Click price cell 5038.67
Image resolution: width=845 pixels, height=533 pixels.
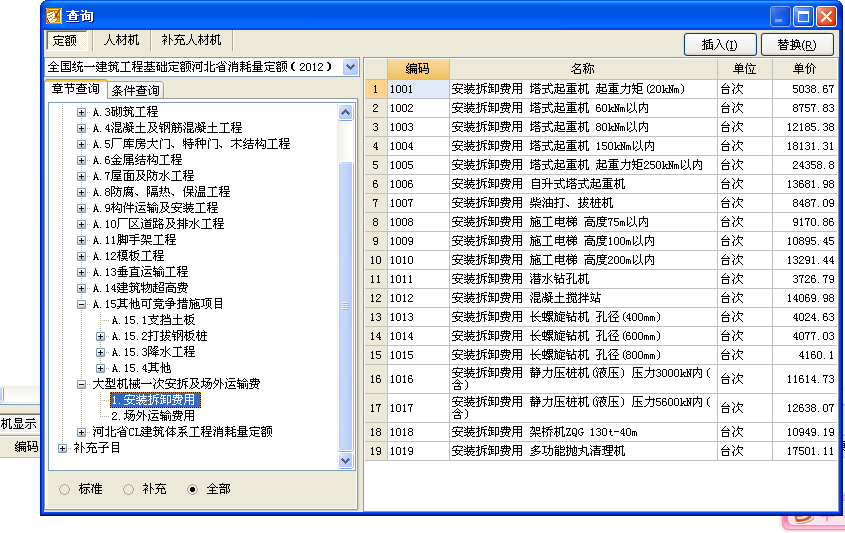(x=805, y=89)
